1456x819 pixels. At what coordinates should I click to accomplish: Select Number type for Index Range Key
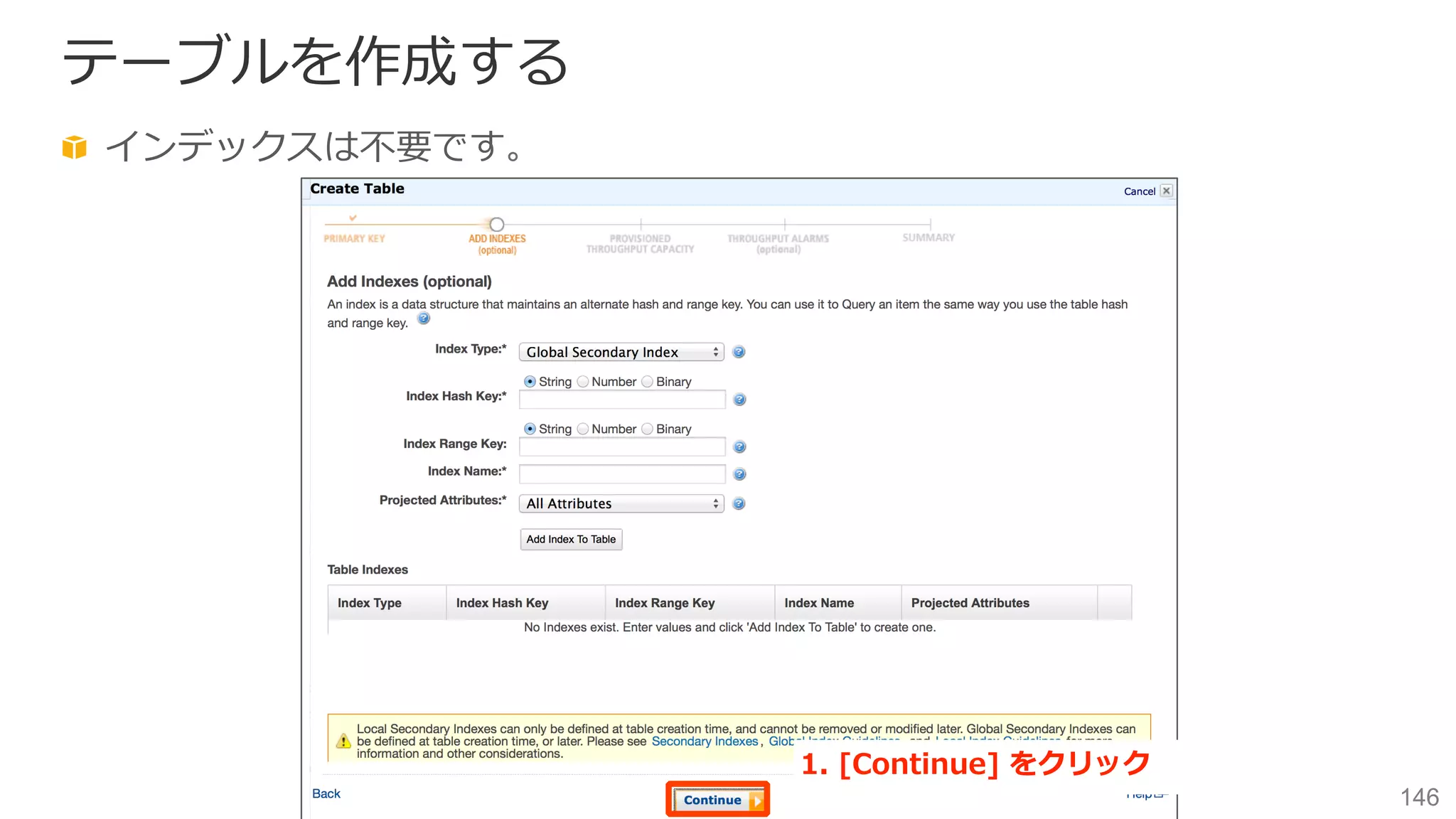[583, 429]
